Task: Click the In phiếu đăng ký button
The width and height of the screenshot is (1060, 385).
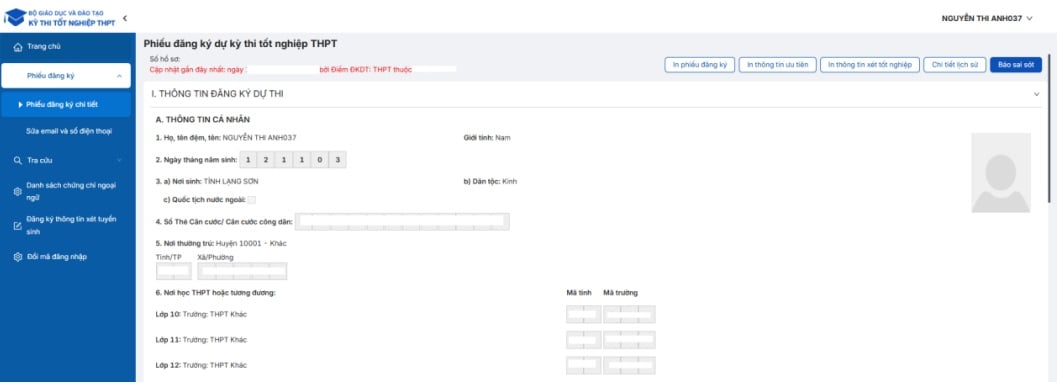Action: pos(699,65)
